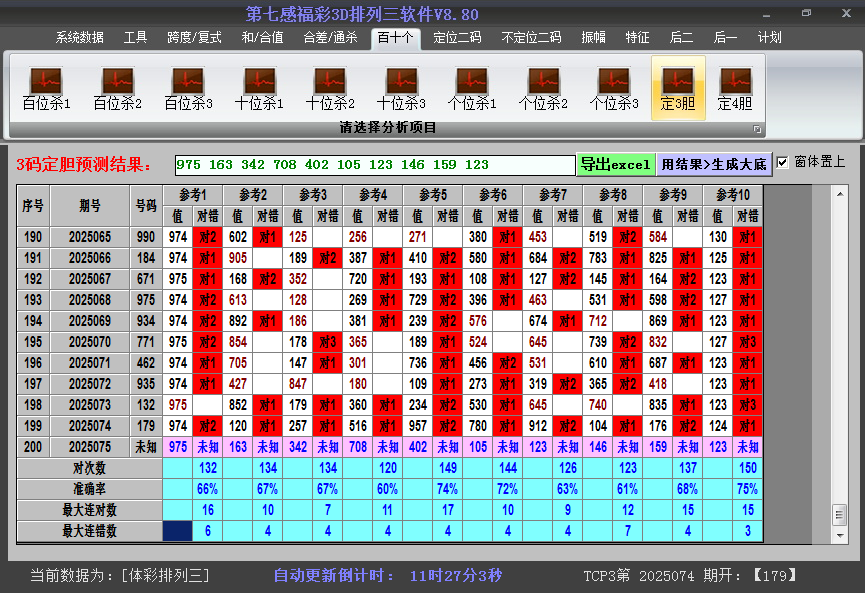Open the 工具 menu

[x=135, y=38]
